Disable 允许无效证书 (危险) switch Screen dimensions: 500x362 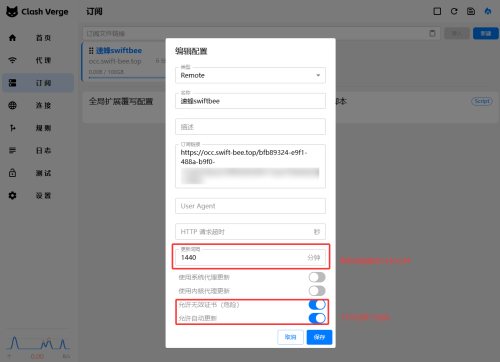(x=317, y=305)
